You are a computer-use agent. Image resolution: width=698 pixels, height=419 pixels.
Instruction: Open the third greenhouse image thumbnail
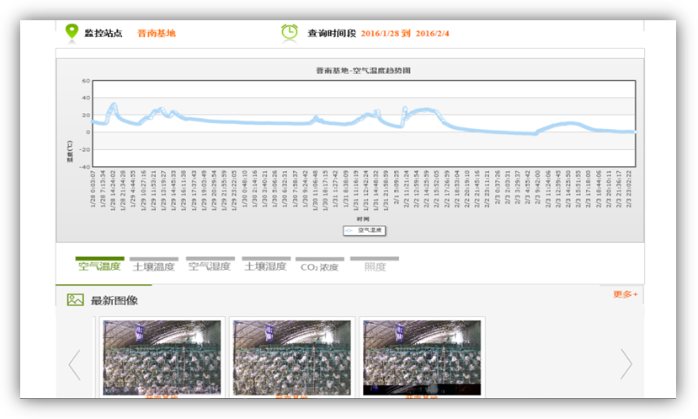pyautogui.click(x=422, y=358)
